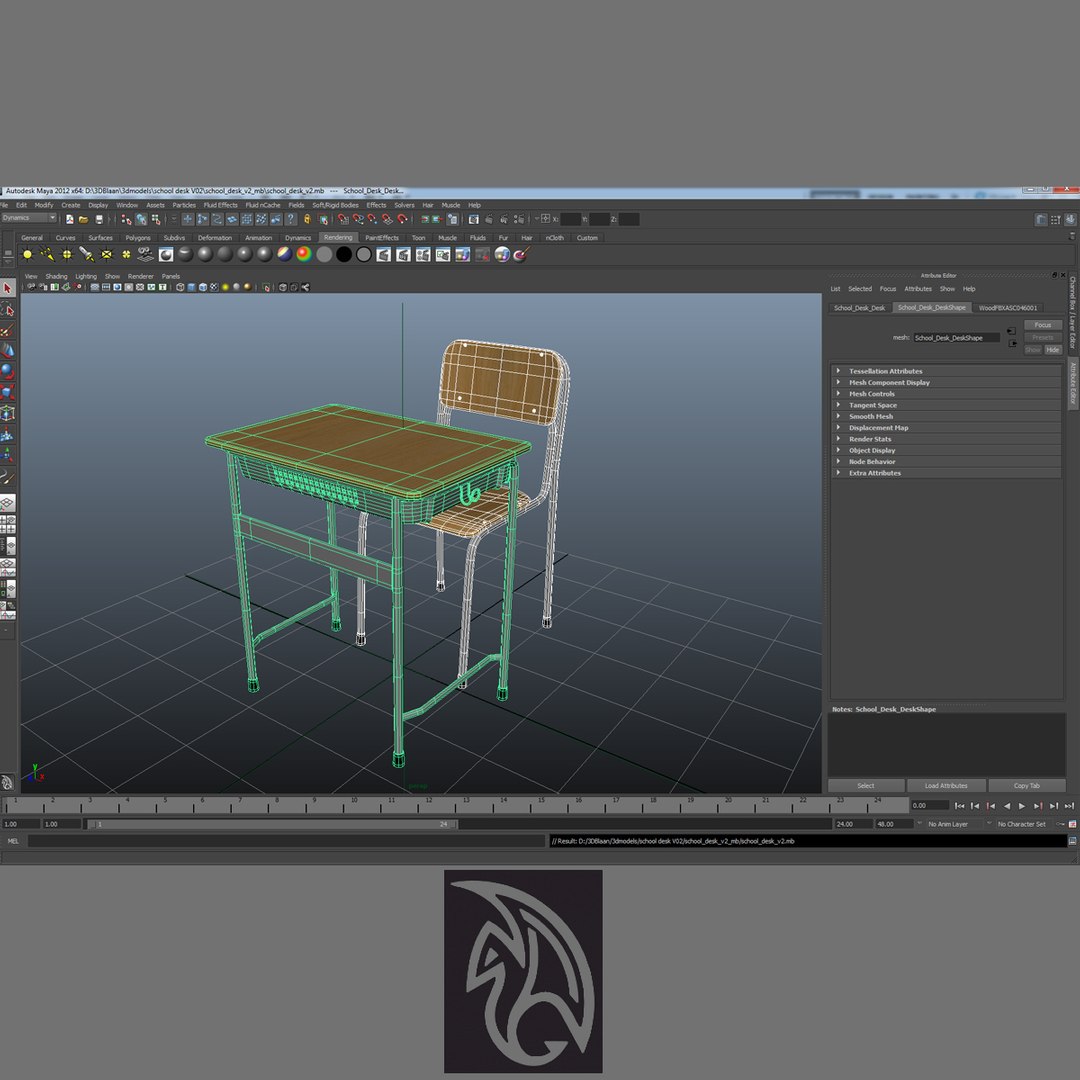Screen dimensions: 1080x1080
Task: Click the gray outlined circle shader swatch
Action: pyautogui.click(x=364, y=254)
